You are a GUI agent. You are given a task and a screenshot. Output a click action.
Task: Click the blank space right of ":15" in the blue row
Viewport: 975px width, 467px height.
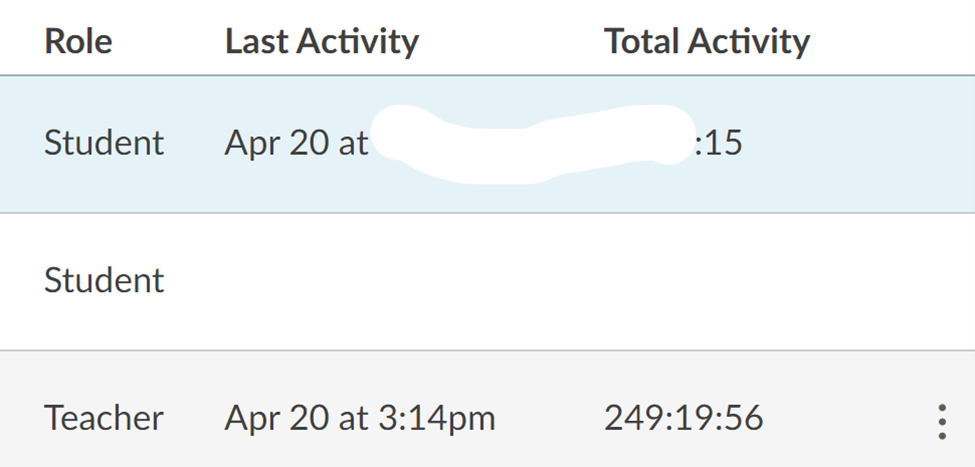click(850, 143)
